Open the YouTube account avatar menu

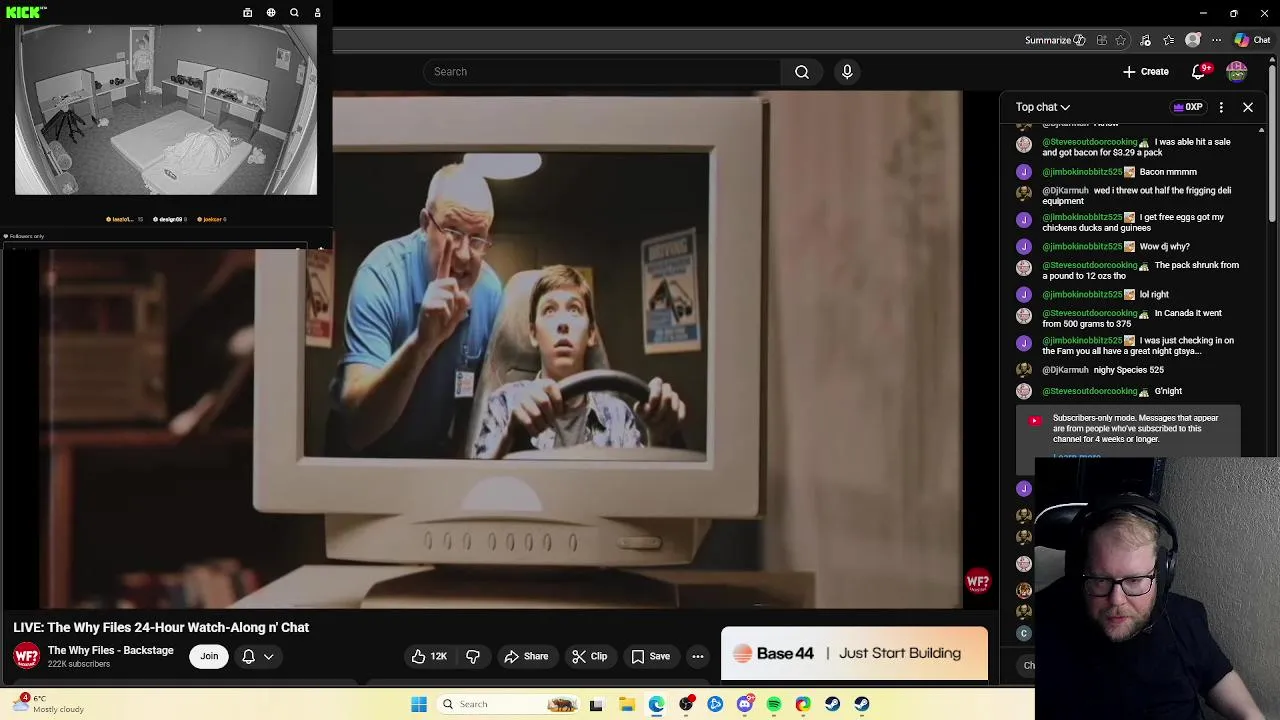point(1237,72)
